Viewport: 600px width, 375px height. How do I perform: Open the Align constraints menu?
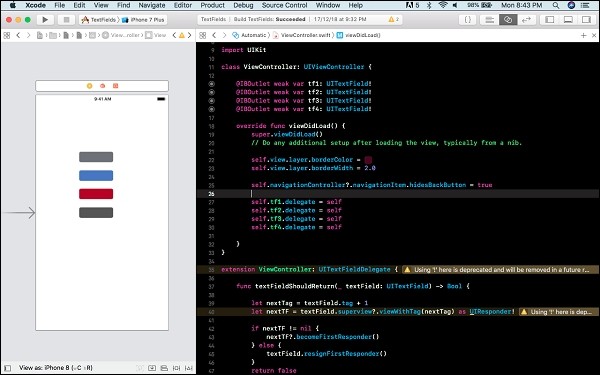164,368
